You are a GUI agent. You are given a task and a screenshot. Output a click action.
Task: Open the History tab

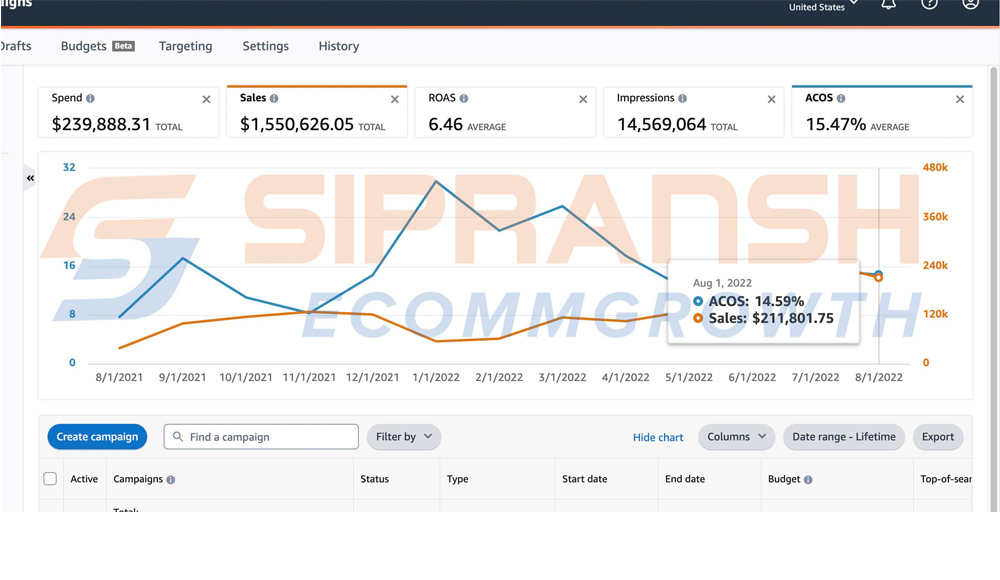click(x=338, y=46)
